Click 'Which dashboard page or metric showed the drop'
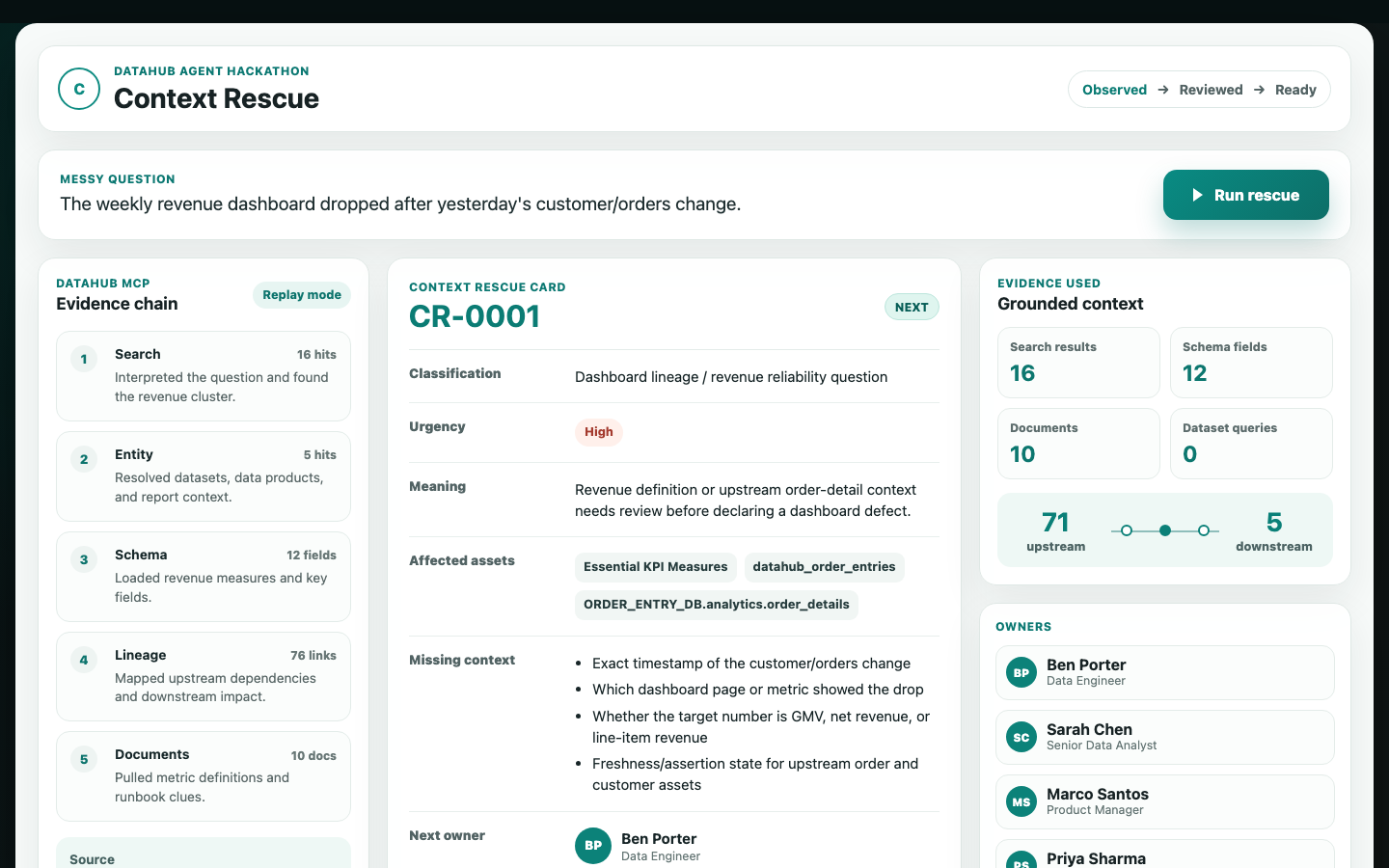This screenshot has width=1389, height=868. coord(758,690)
